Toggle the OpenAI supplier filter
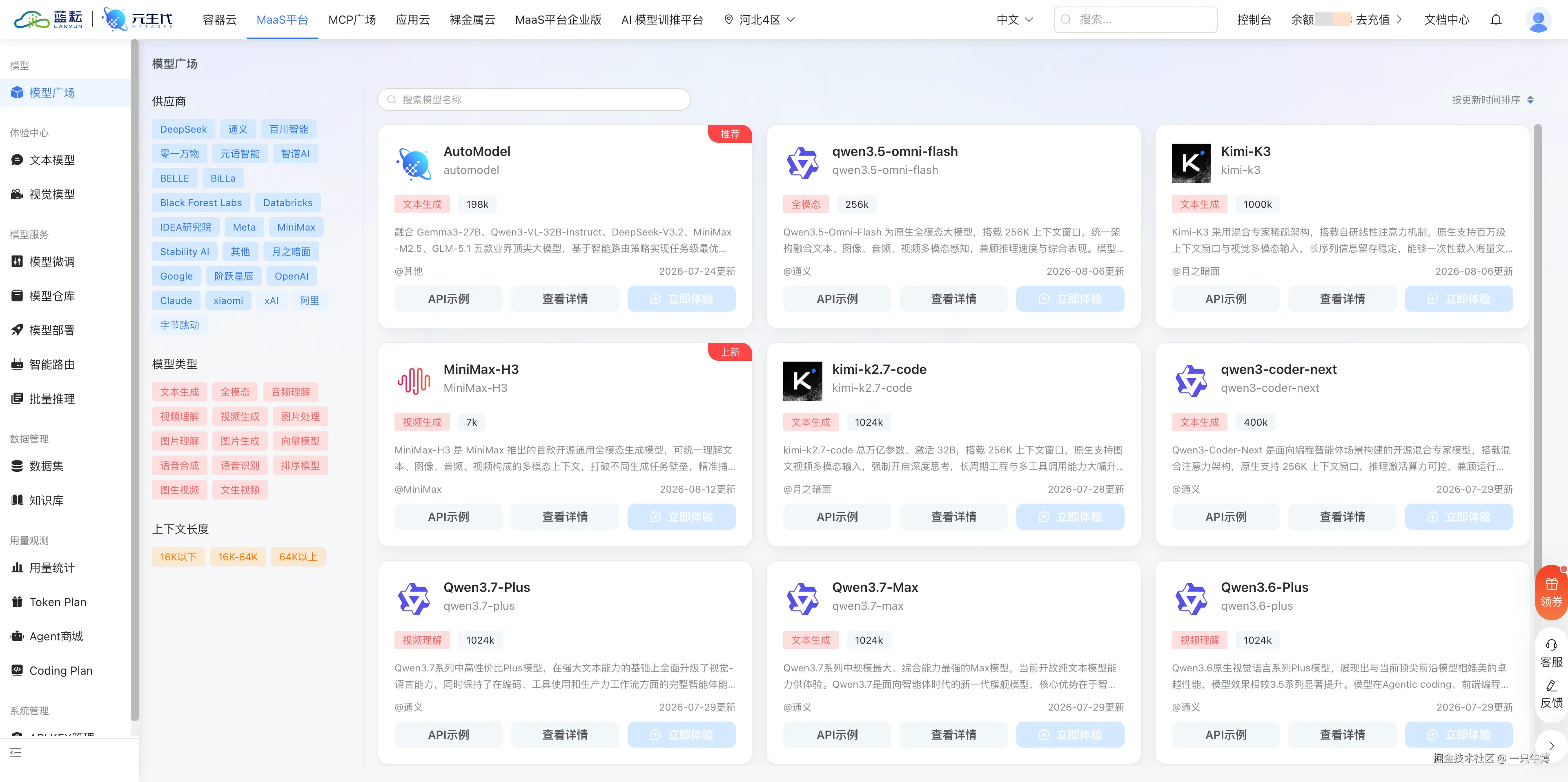 292,276
